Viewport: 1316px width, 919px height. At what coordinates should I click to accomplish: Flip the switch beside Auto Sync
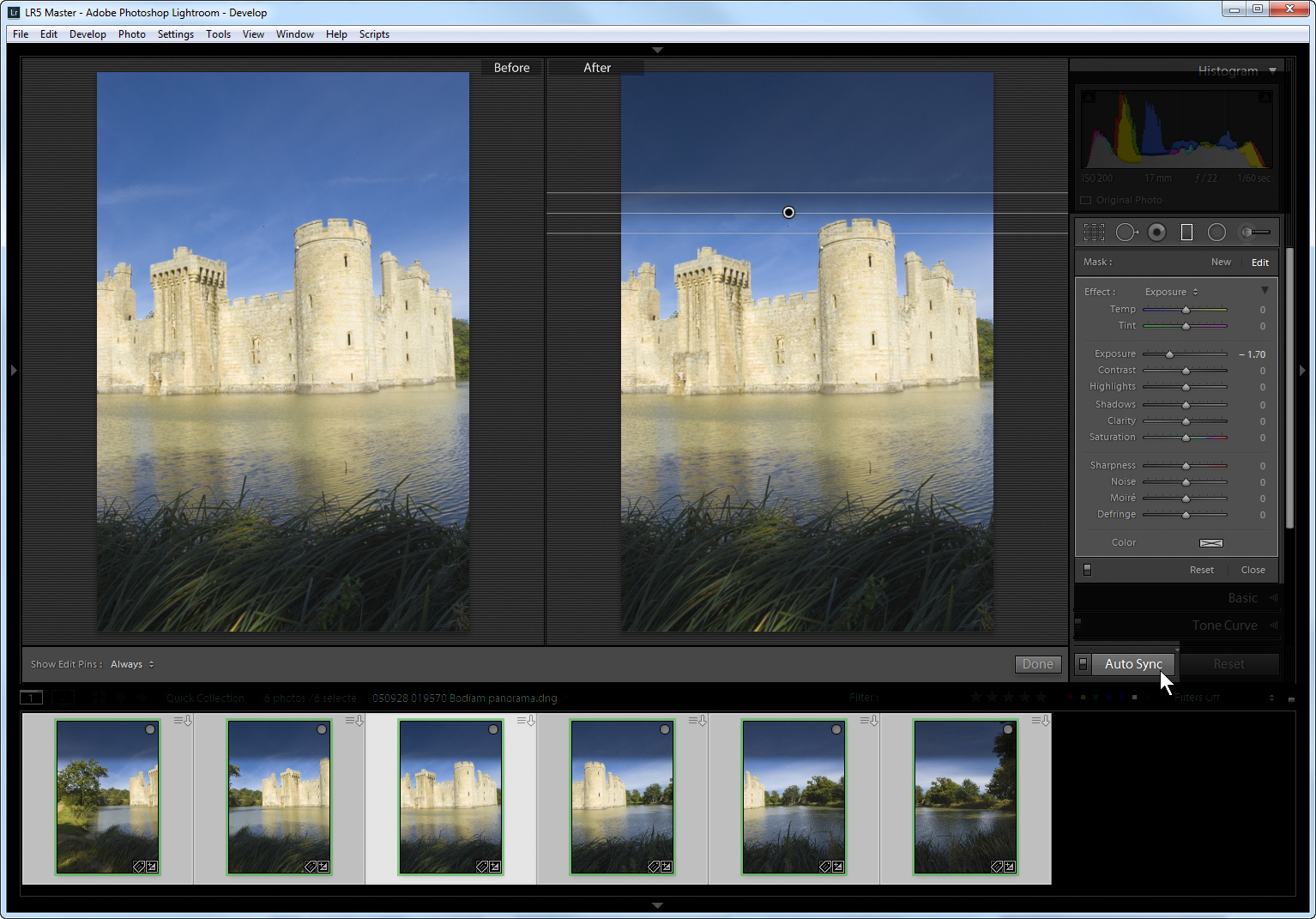[1083, 664]
